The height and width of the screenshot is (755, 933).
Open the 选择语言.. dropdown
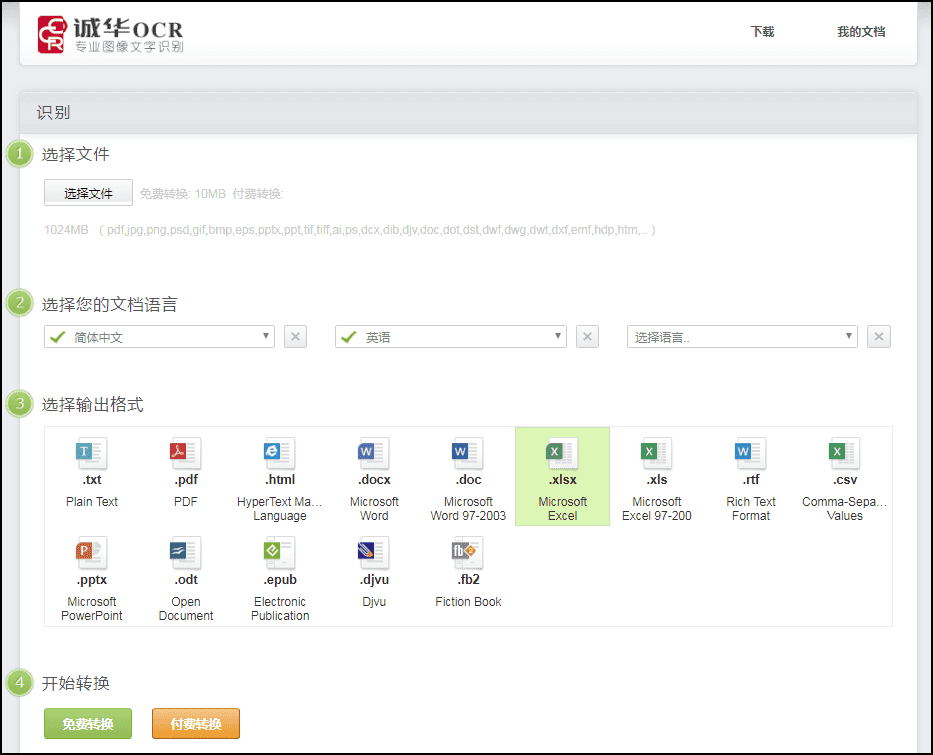tap(742, 337)
